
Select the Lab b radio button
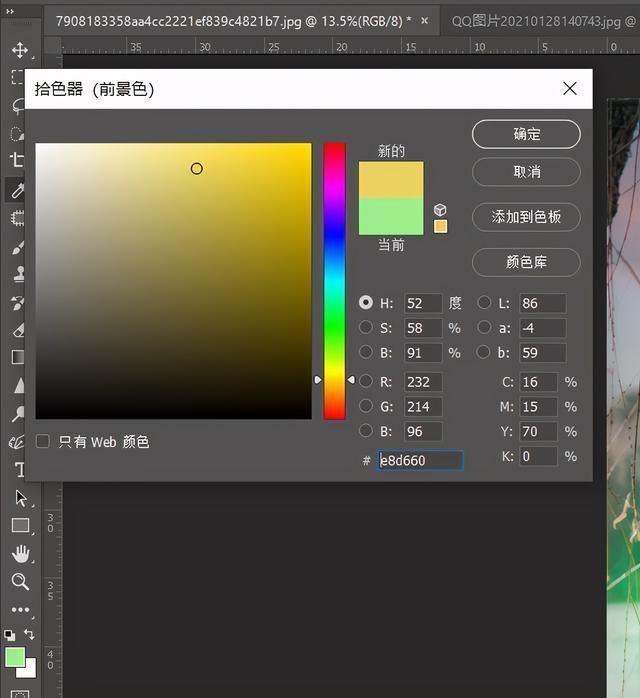pos(483,352)
